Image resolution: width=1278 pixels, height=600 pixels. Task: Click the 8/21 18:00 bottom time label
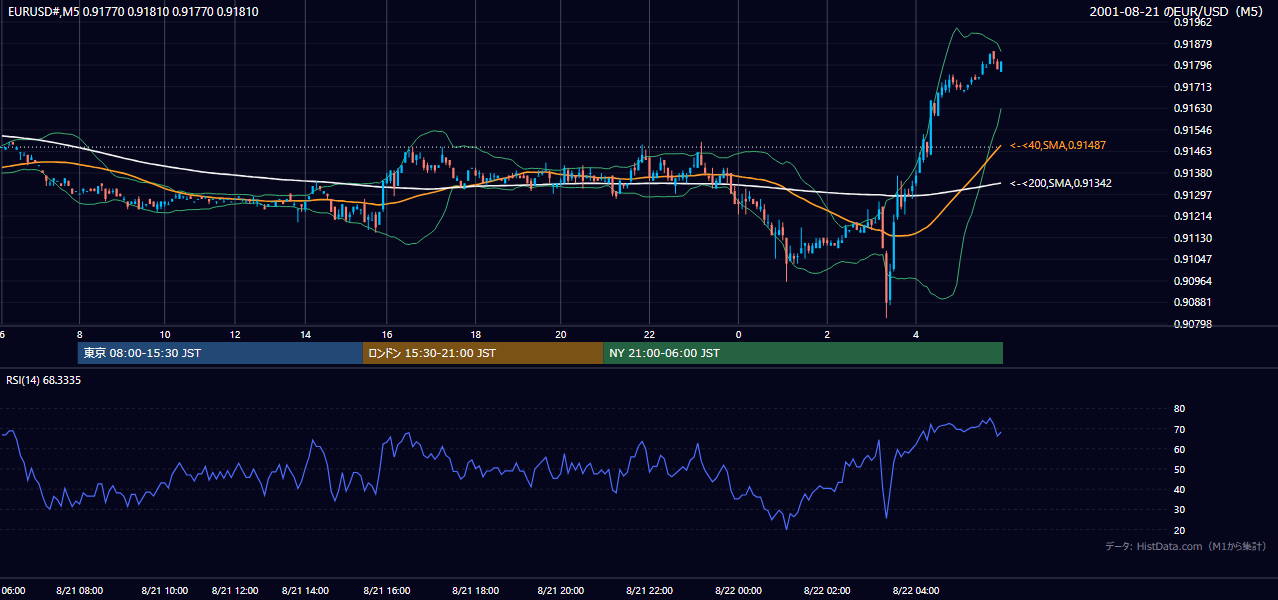476,591
